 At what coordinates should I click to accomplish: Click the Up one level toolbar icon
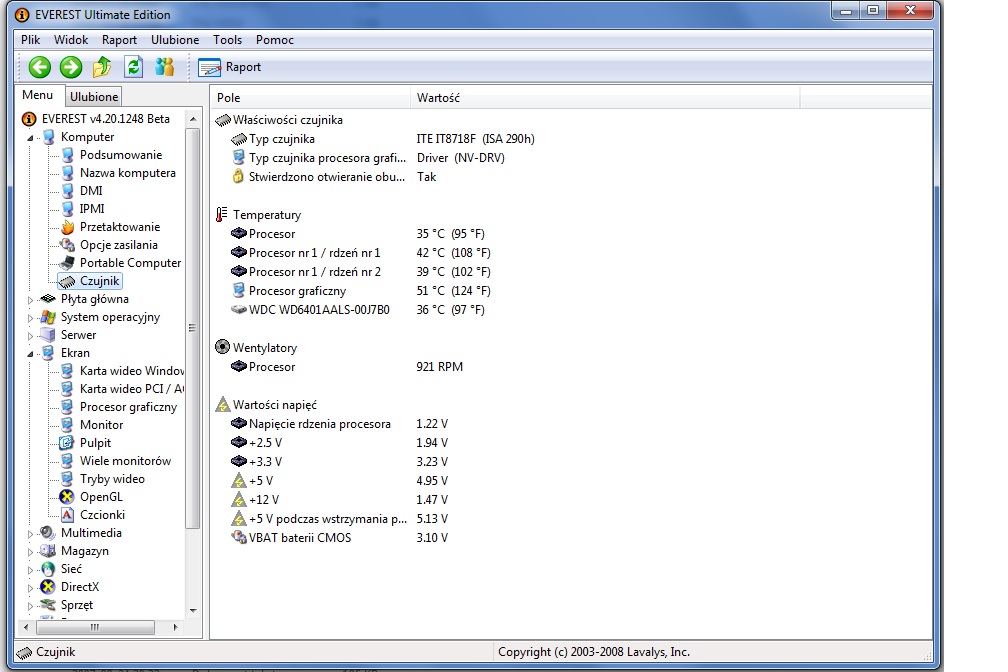coord(102,67)
